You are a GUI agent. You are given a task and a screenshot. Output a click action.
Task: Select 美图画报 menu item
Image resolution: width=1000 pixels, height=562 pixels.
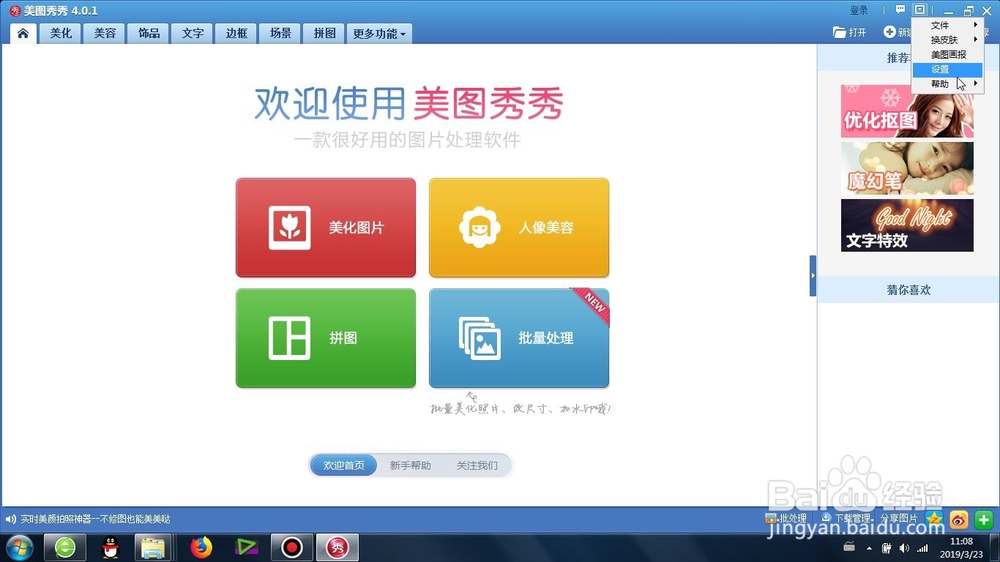(x=947, y=54)
